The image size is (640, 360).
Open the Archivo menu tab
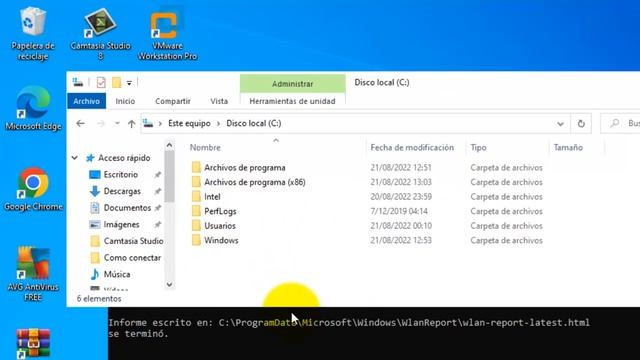click(87, 101)
